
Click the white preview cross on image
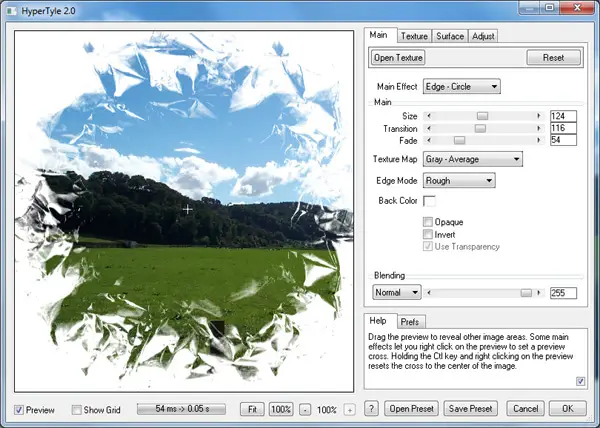(187, 209)
